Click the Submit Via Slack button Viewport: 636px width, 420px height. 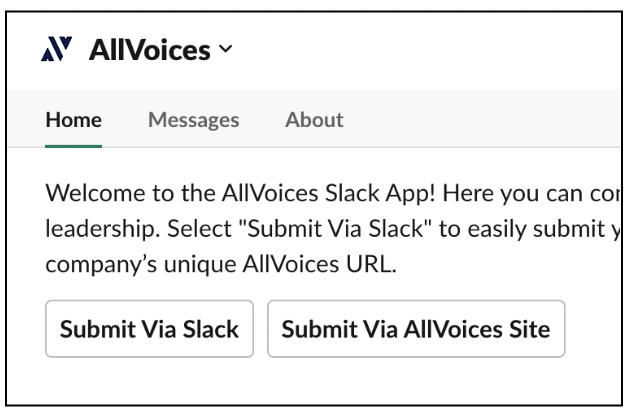(x=149, y=329)
